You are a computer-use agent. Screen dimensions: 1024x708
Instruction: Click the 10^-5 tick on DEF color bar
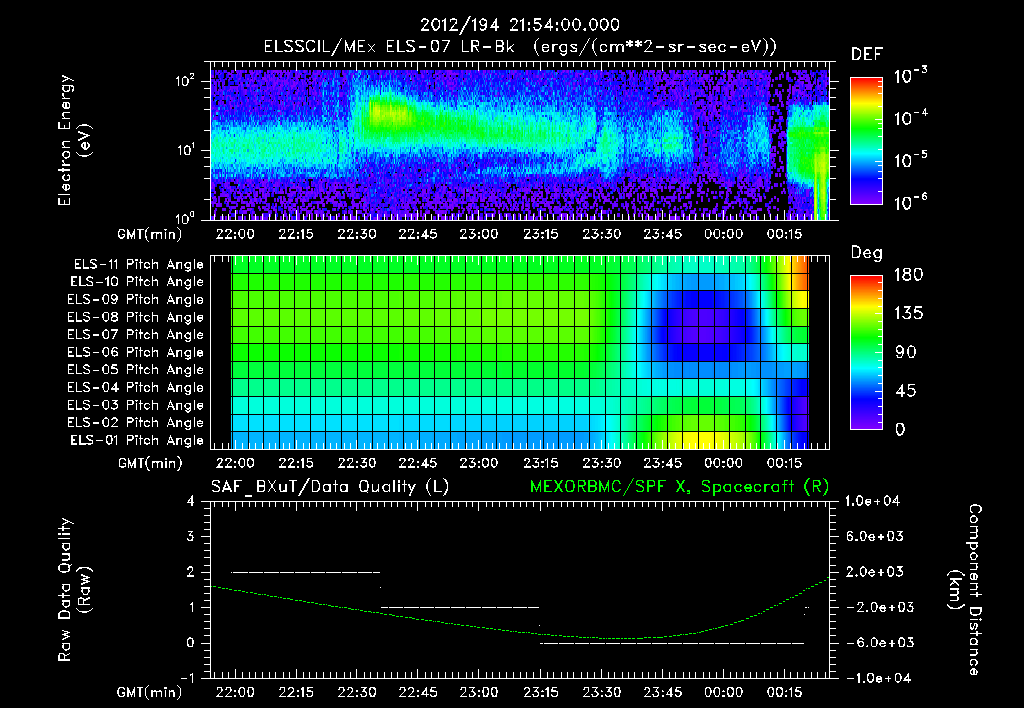click(910, 160)
